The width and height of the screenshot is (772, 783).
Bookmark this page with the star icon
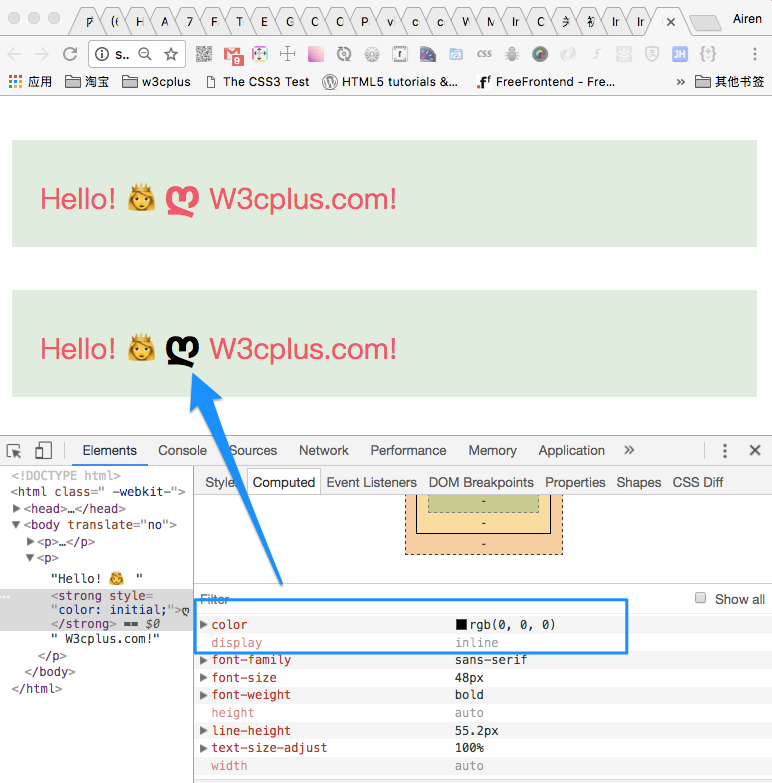coord(171,54)
